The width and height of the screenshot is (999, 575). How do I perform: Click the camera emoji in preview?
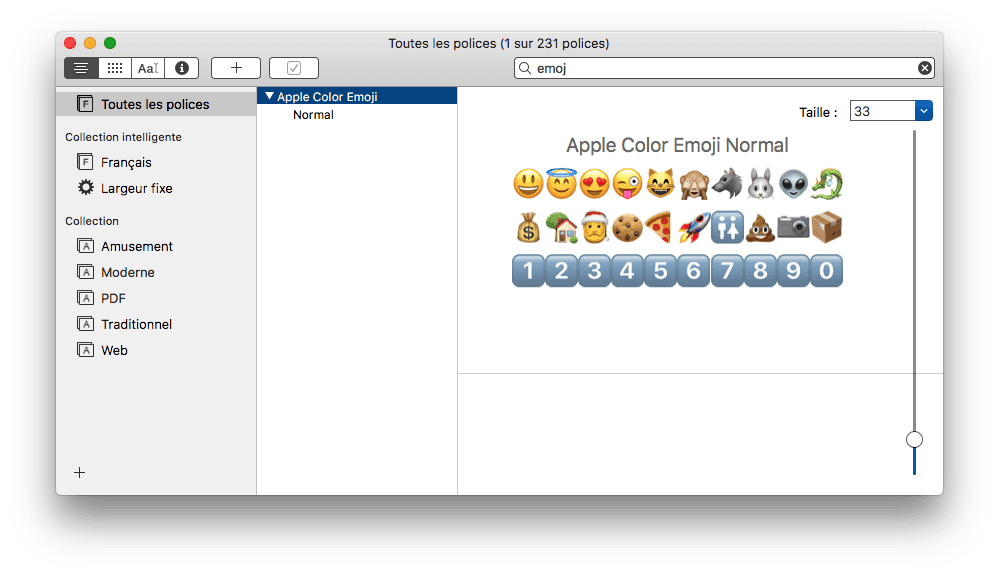click(x=793, y=227)
